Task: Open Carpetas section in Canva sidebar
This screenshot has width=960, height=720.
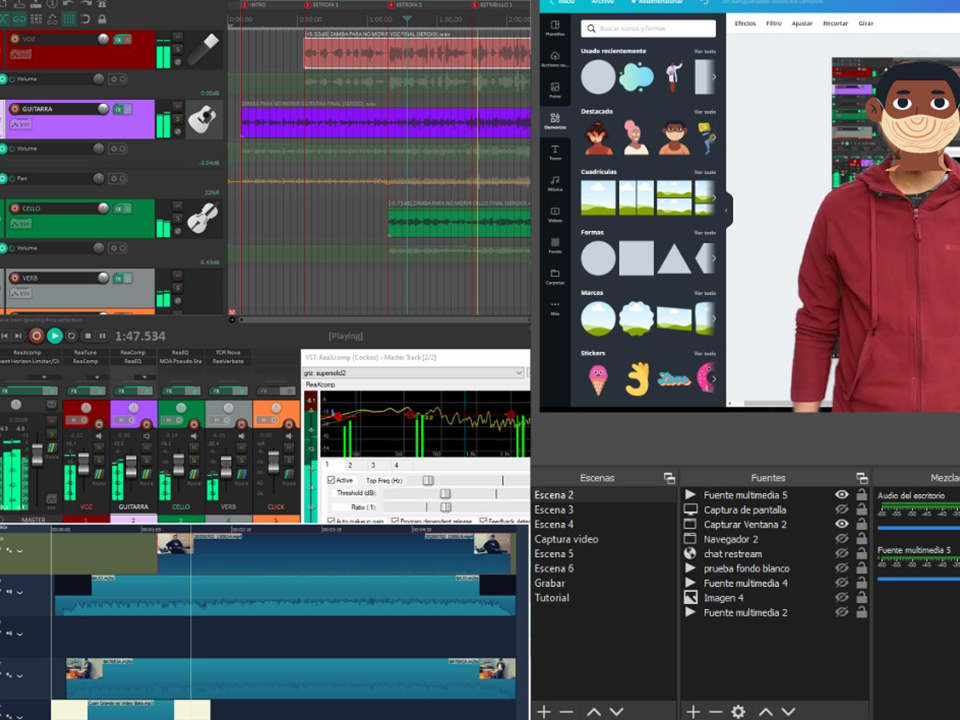Action: (555, 277)
